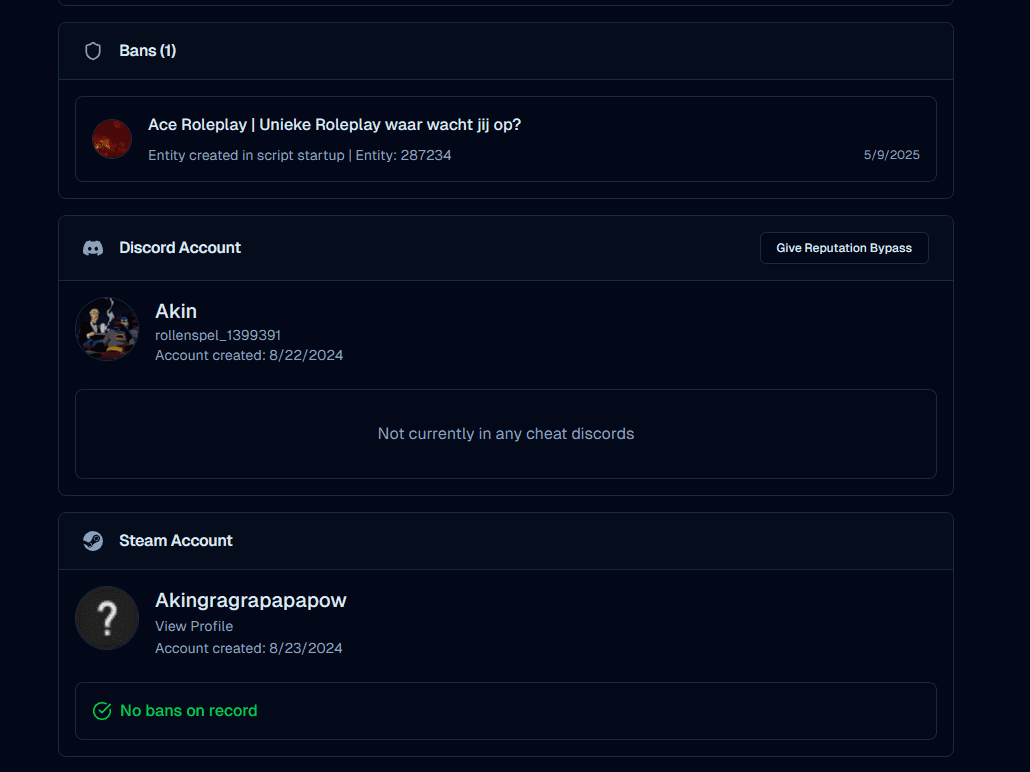Image resolution: width=1030 pixels, height=772 pixels.
Task: Select the Discord Account heading
Action: [x=180, y=248]
